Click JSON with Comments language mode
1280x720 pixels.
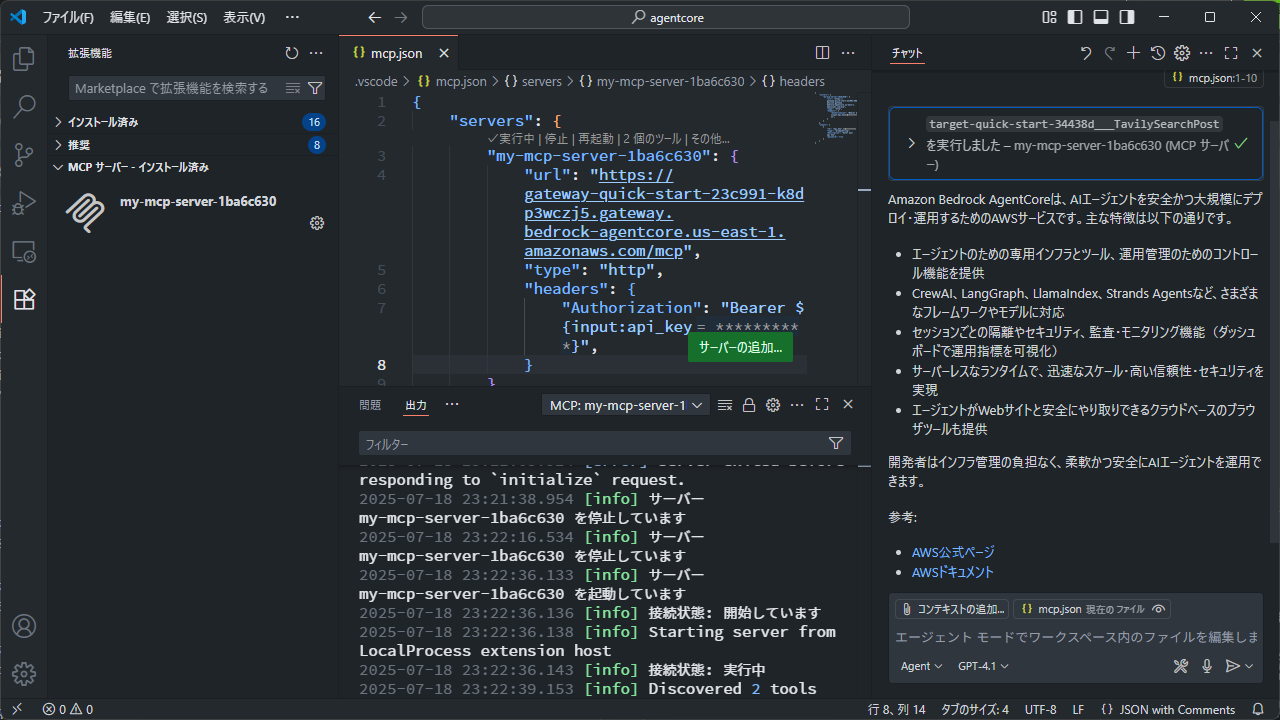pos(1177,710)
